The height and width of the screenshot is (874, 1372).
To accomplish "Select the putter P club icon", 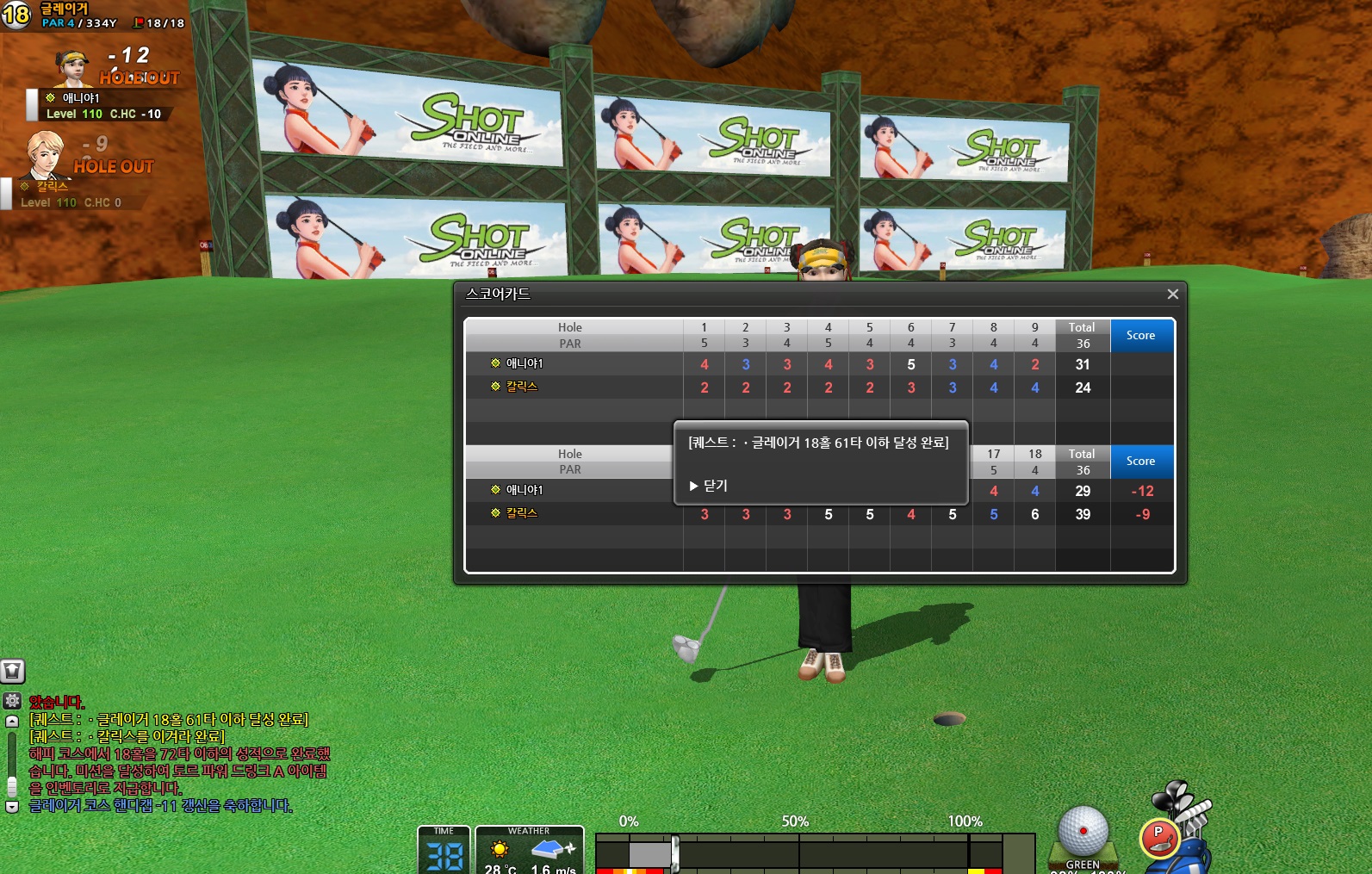I will coord(1159,837).
